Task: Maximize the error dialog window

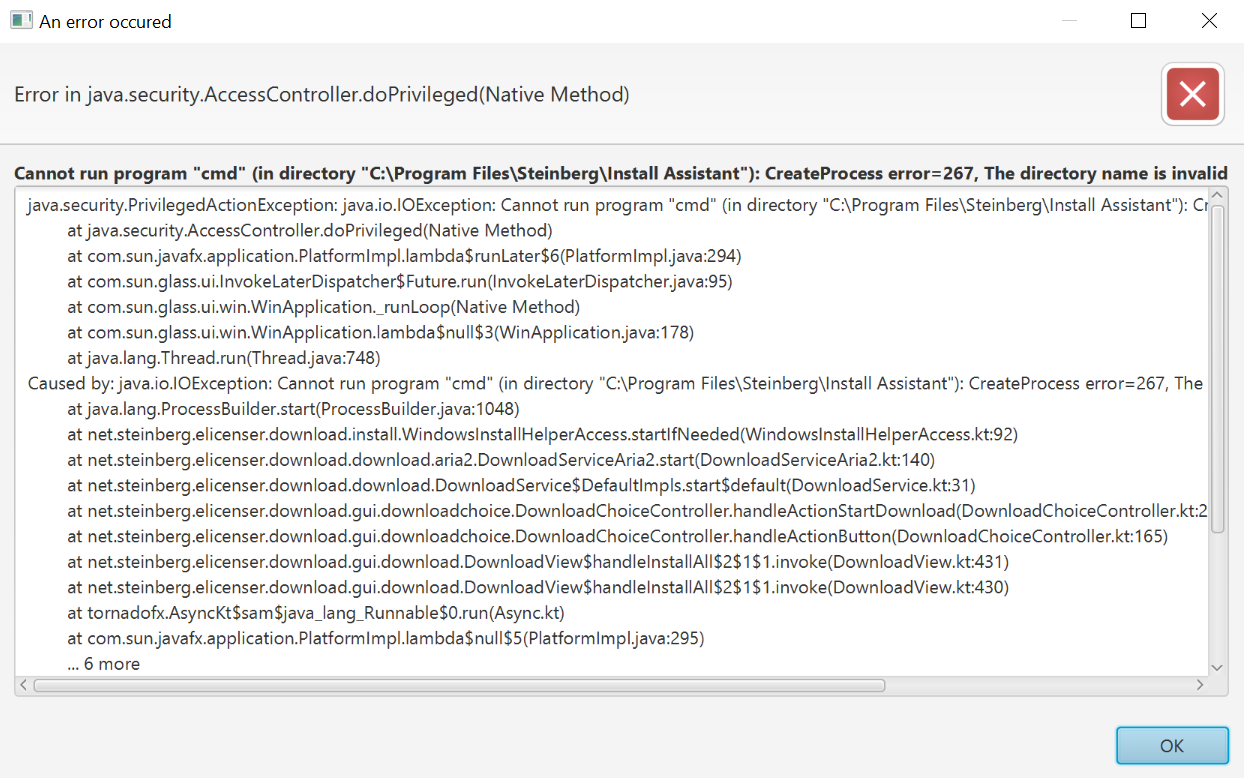Action: 1138,21
